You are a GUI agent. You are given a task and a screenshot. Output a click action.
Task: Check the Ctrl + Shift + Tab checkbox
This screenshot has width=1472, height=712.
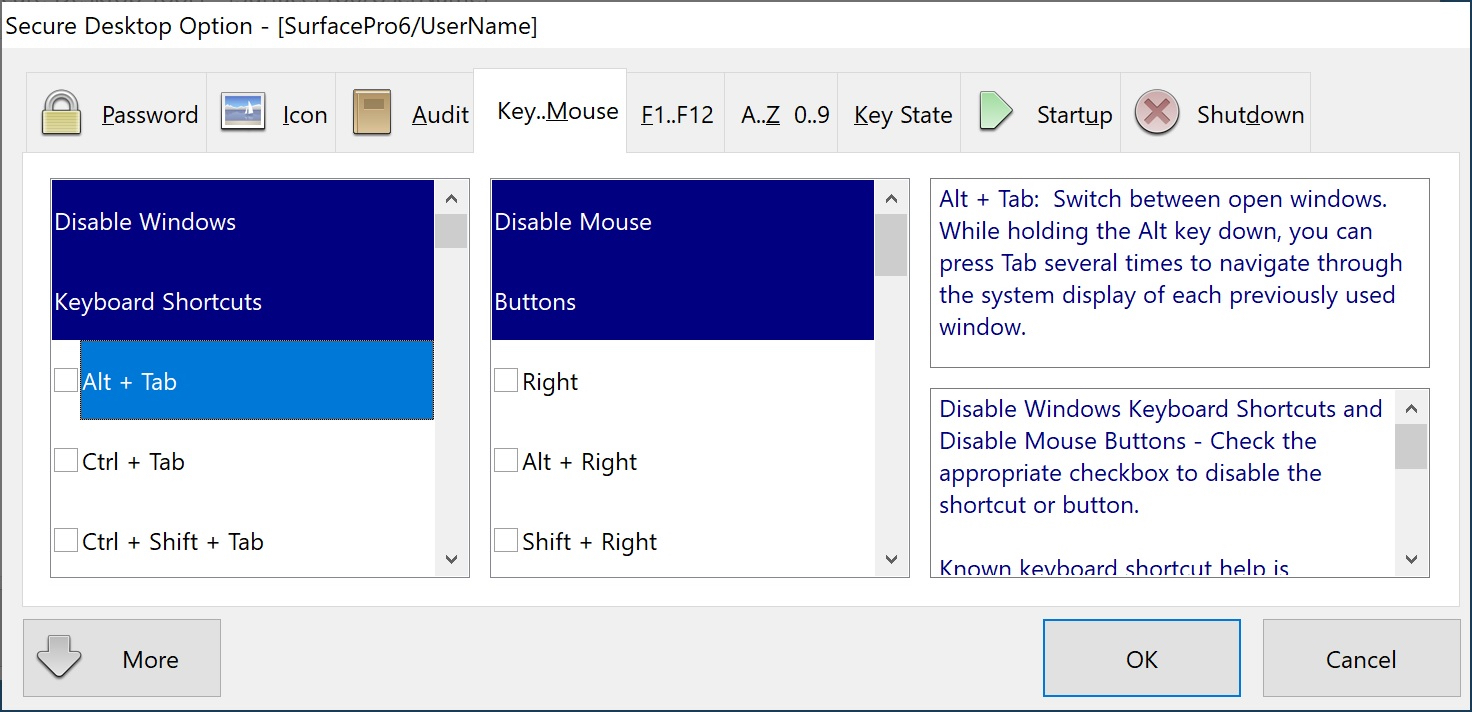tap(66, 540)
